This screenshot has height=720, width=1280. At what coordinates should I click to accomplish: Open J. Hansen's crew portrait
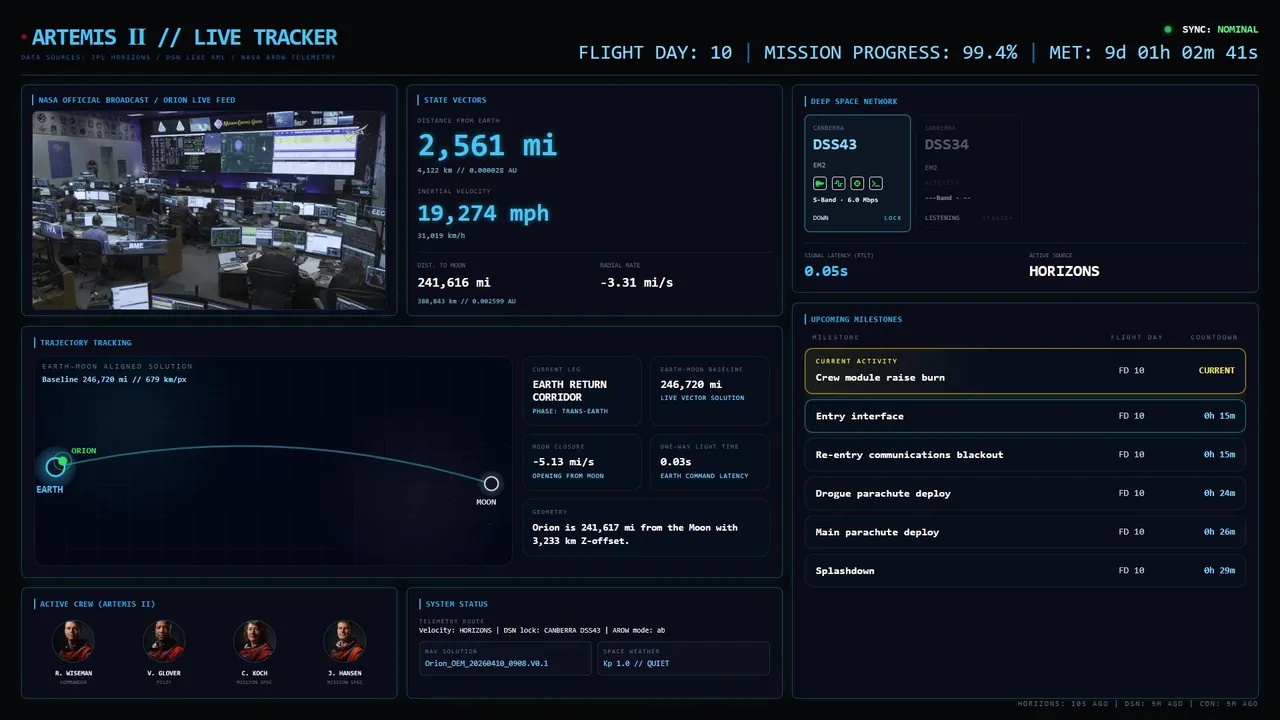click(344, 641)
